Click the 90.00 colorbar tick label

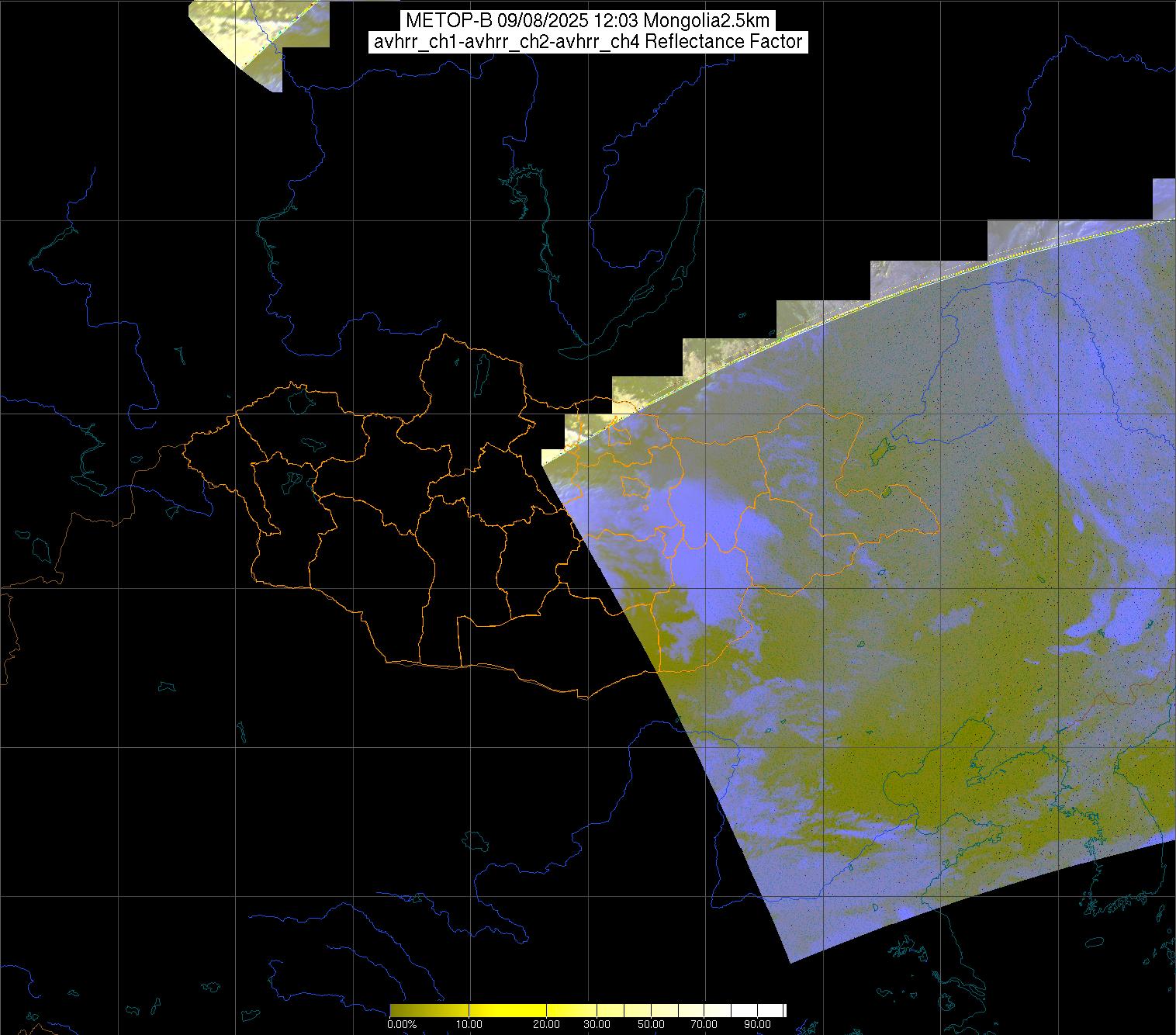pyautogui.click(x=756, y=1025)
